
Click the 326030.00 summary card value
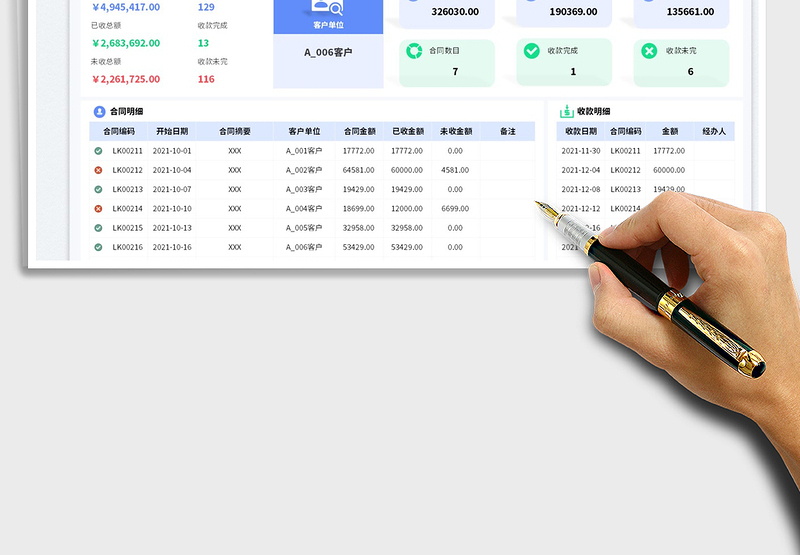tap(455, 12)
